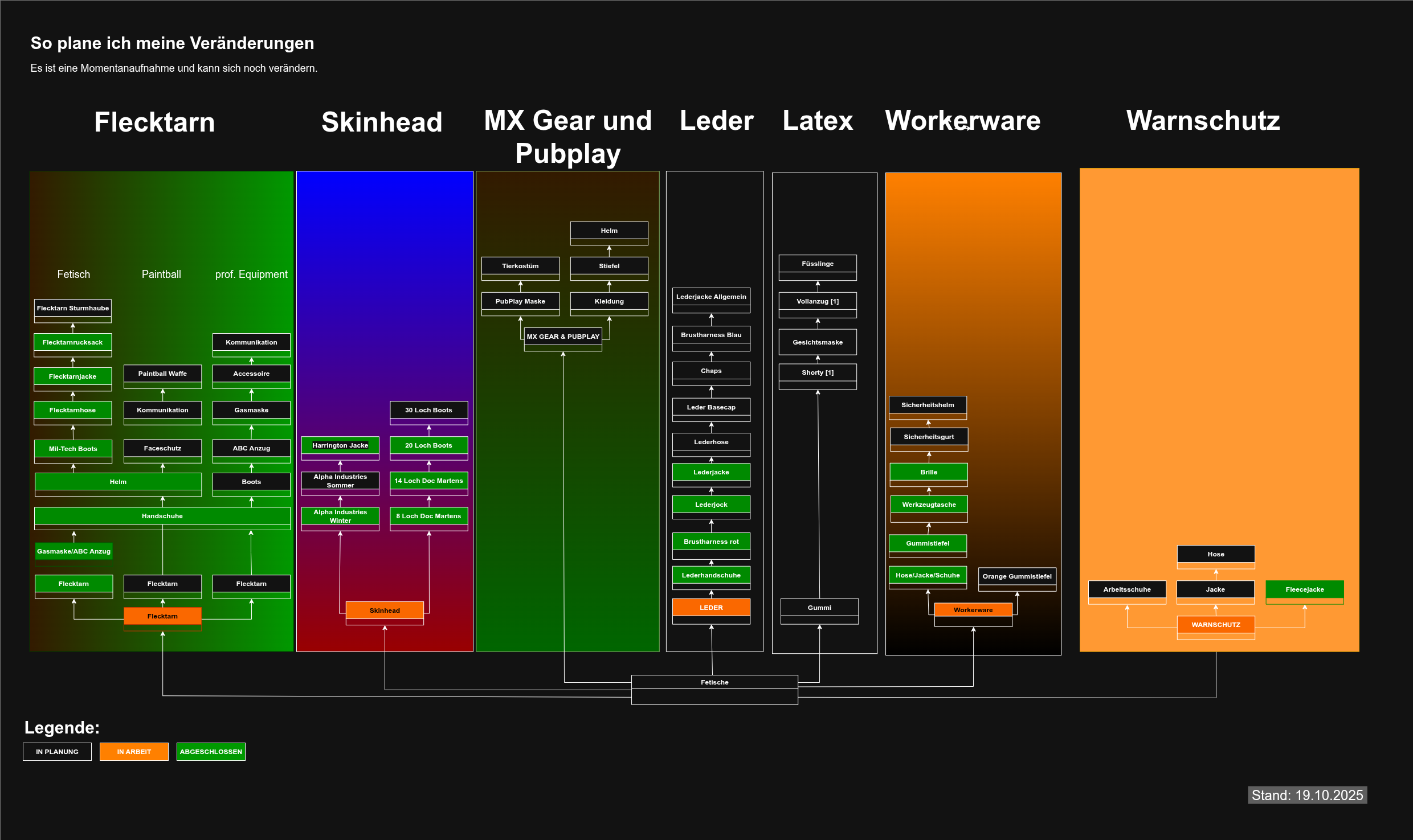
Task: Select the Fetische central node
Action: pyautogui.click(x=714, y=682)
